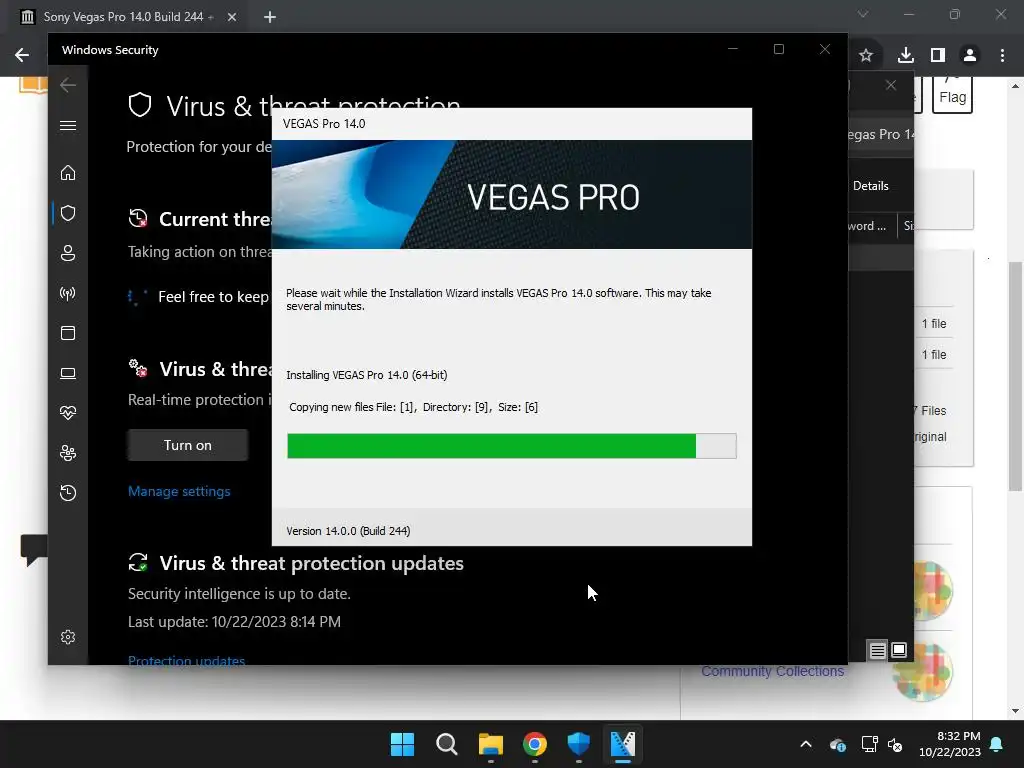
Task: Switch to Windows Security in the taskbar
Action: (x=579, y=744)
